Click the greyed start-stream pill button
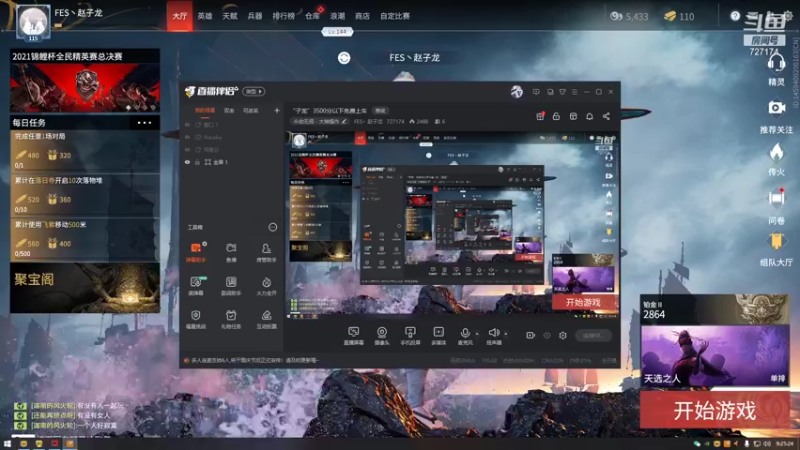The height and width of the screenshot is (450, 800). [x=593, y=335]
